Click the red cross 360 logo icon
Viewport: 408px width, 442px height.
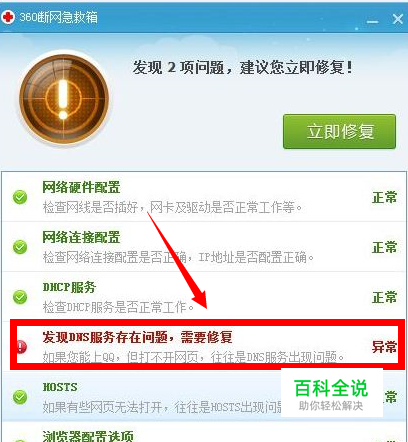(x=8, y=17)
